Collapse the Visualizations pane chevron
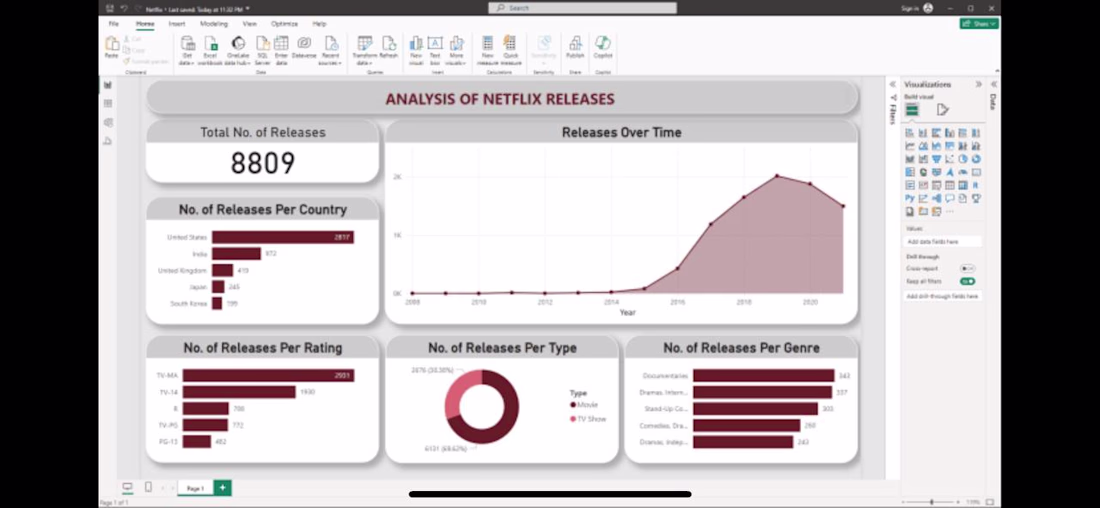1100x508 pixels. click(979, 84)
